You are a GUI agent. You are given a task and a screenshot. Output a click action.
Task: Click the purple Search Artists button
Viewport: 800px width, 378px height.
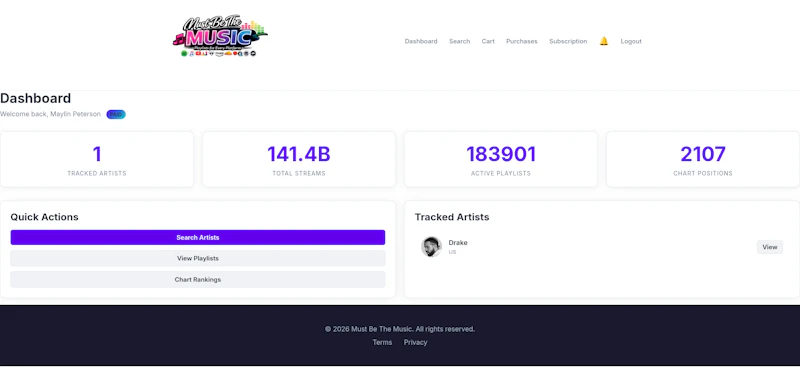point(198,238)
